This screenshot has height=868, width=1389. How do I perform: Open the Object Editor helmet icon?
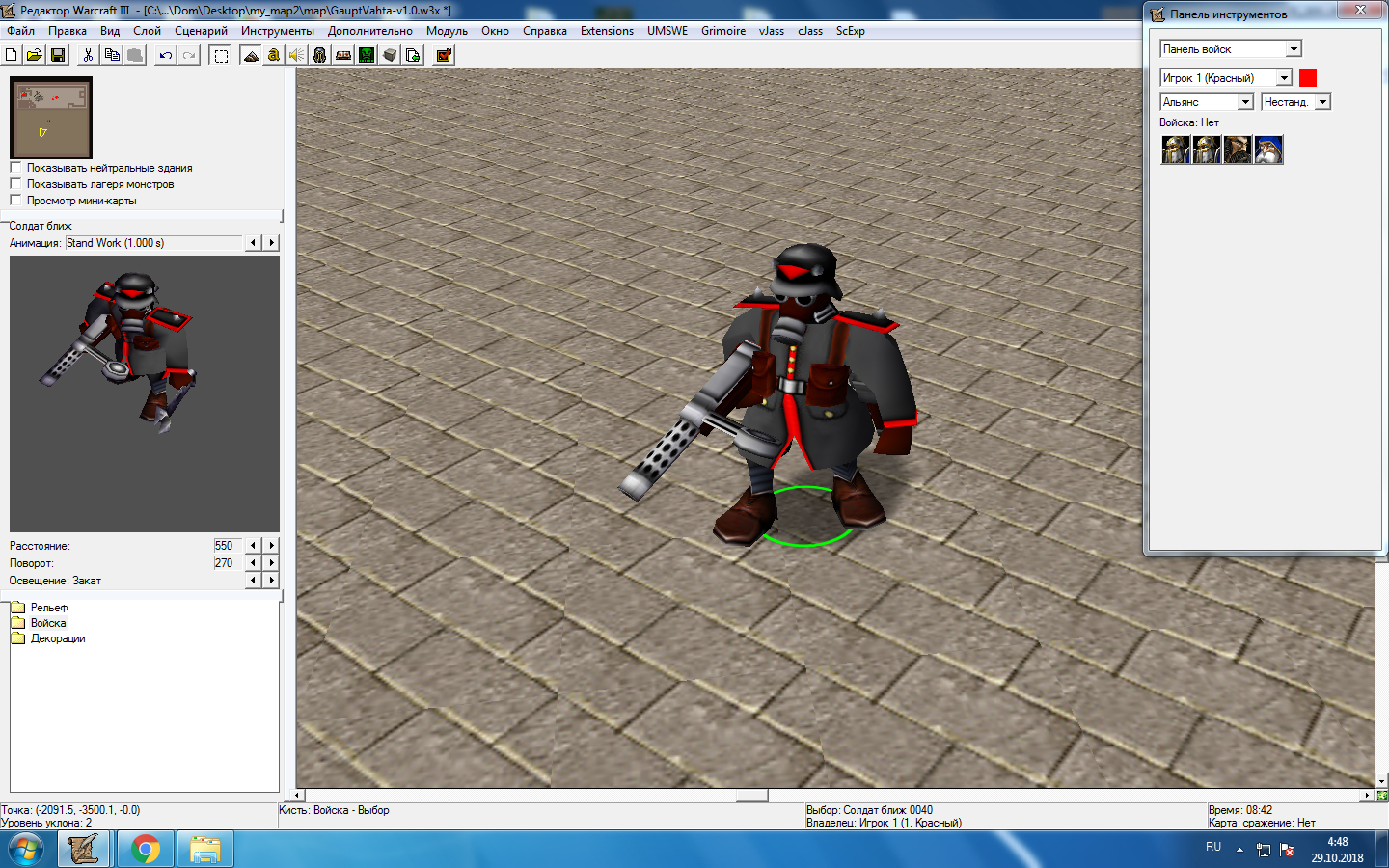pos(320,55)
